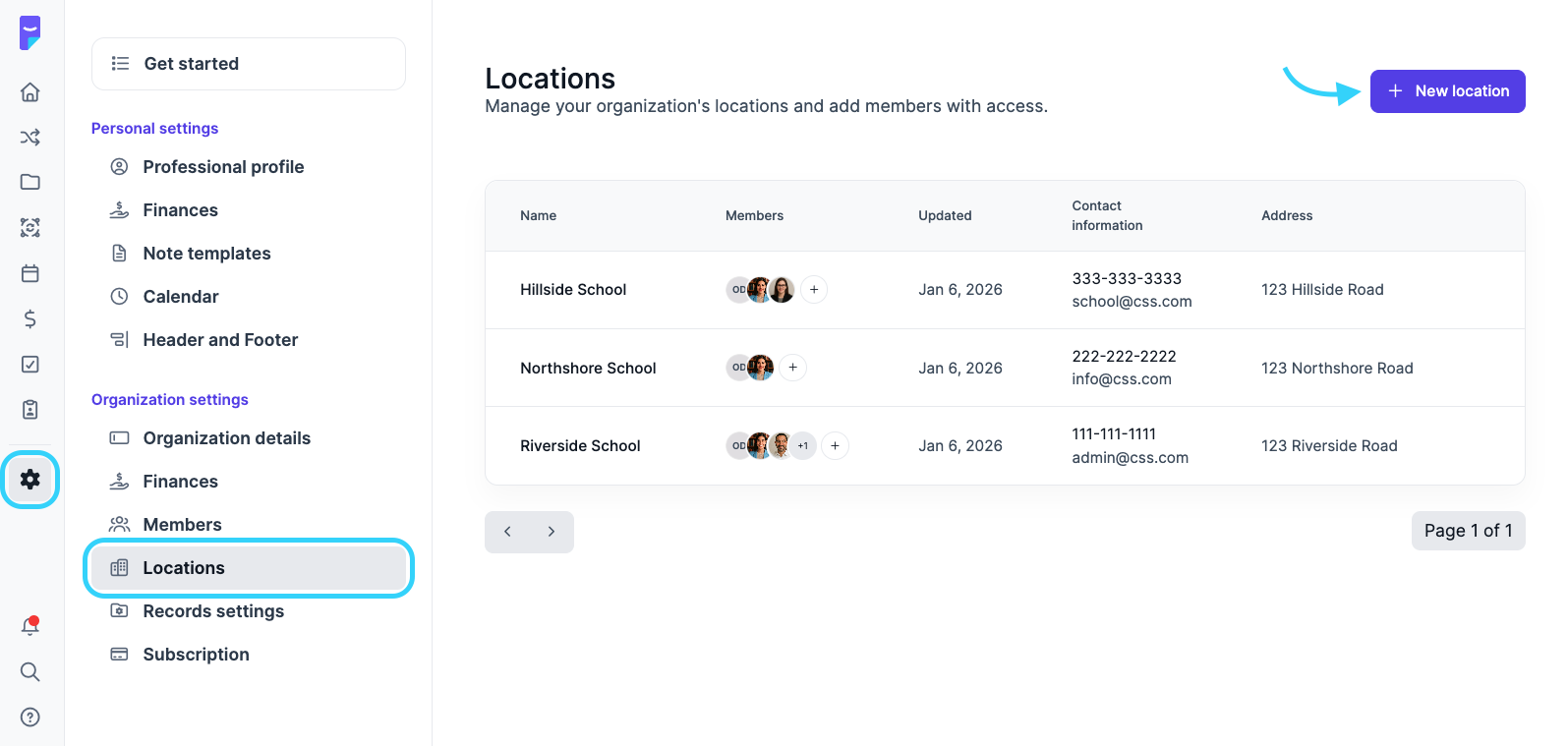Open the help question mark icon

(x=30, y=717)
